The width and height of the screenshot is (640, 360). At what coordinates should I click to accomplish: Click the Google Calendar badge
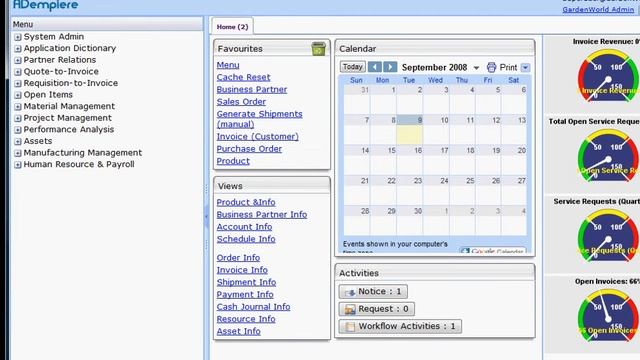(493, 250)
